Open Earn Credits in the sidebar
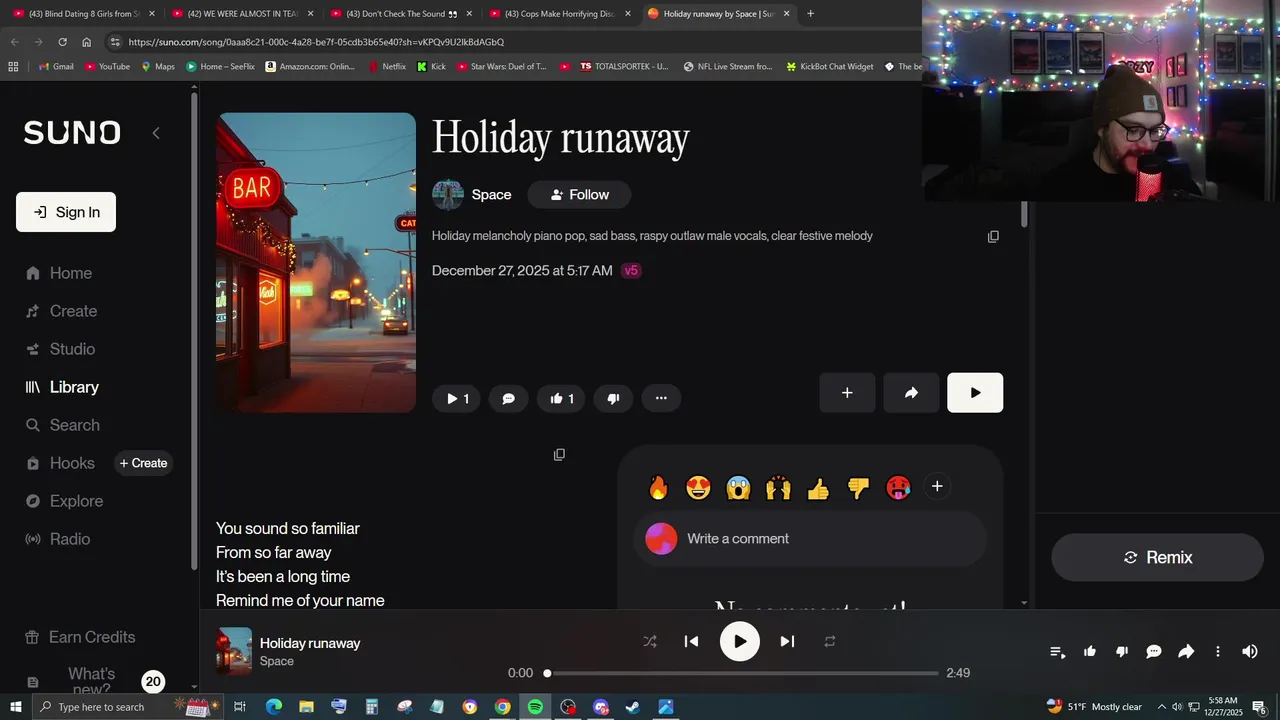The image size is (1280, 720). pyautogui.click(x=80, y=637)
